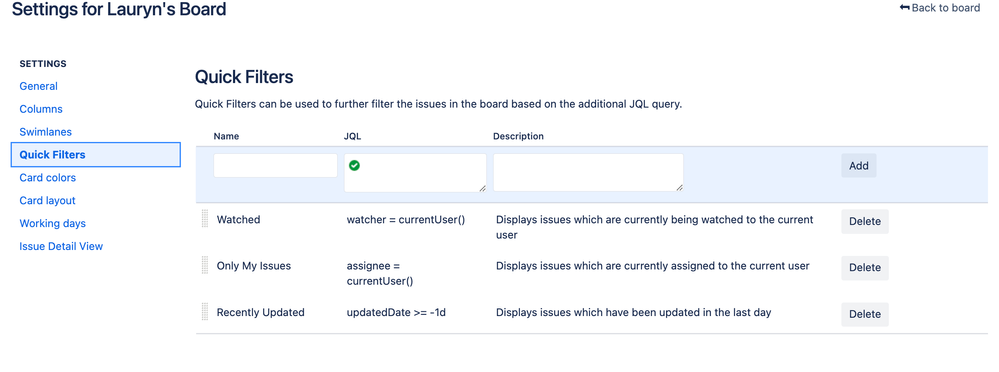
Task: Go back to board via arrow link
Action: coord(940,8)
